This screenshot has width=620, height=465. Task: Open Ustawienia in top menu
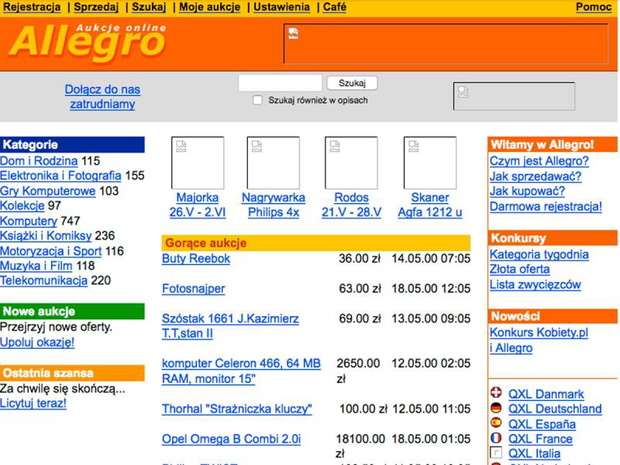(282, 7)
